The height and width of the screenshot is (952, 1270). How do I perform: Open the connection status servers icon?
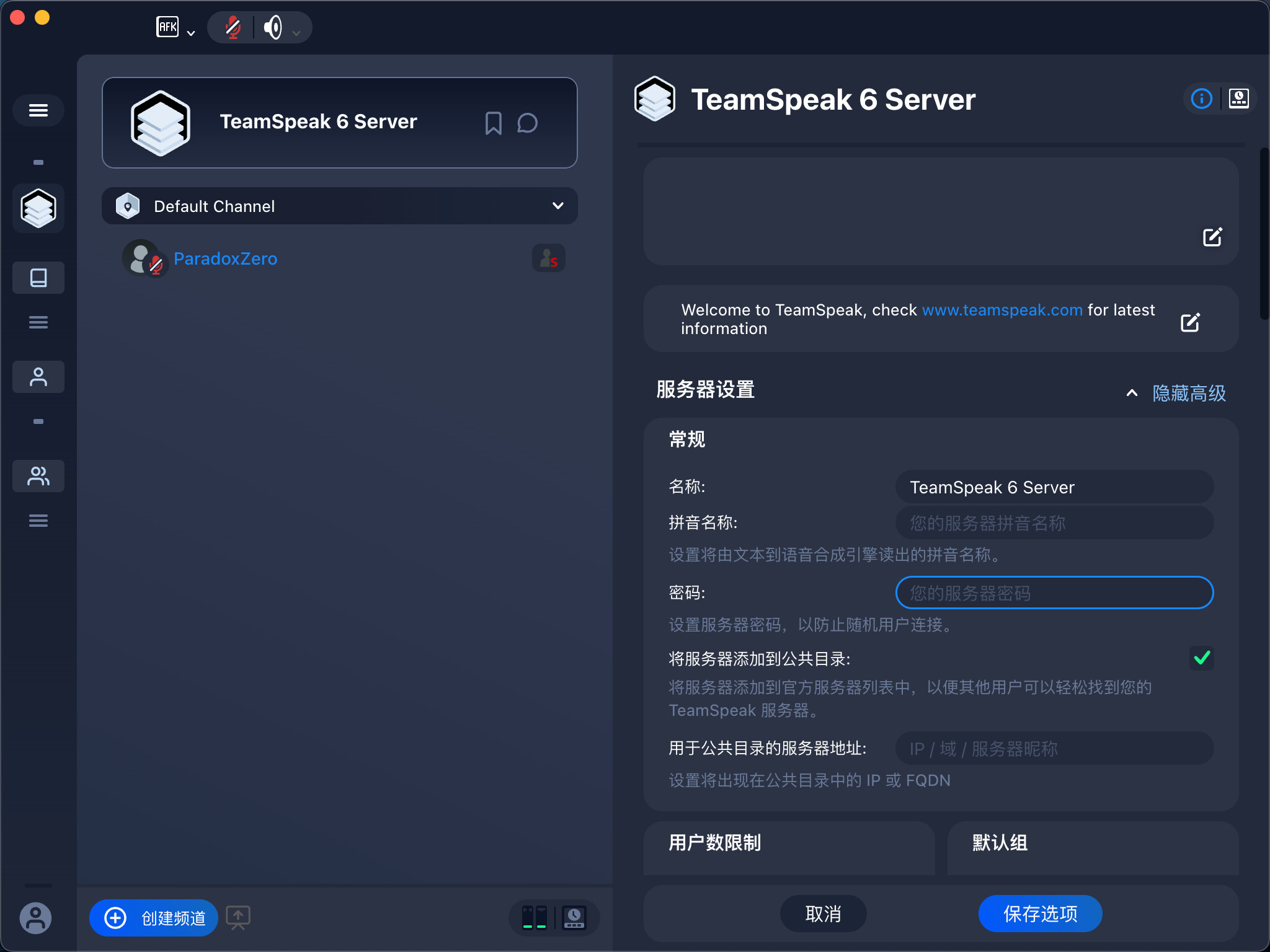(534, 918)
